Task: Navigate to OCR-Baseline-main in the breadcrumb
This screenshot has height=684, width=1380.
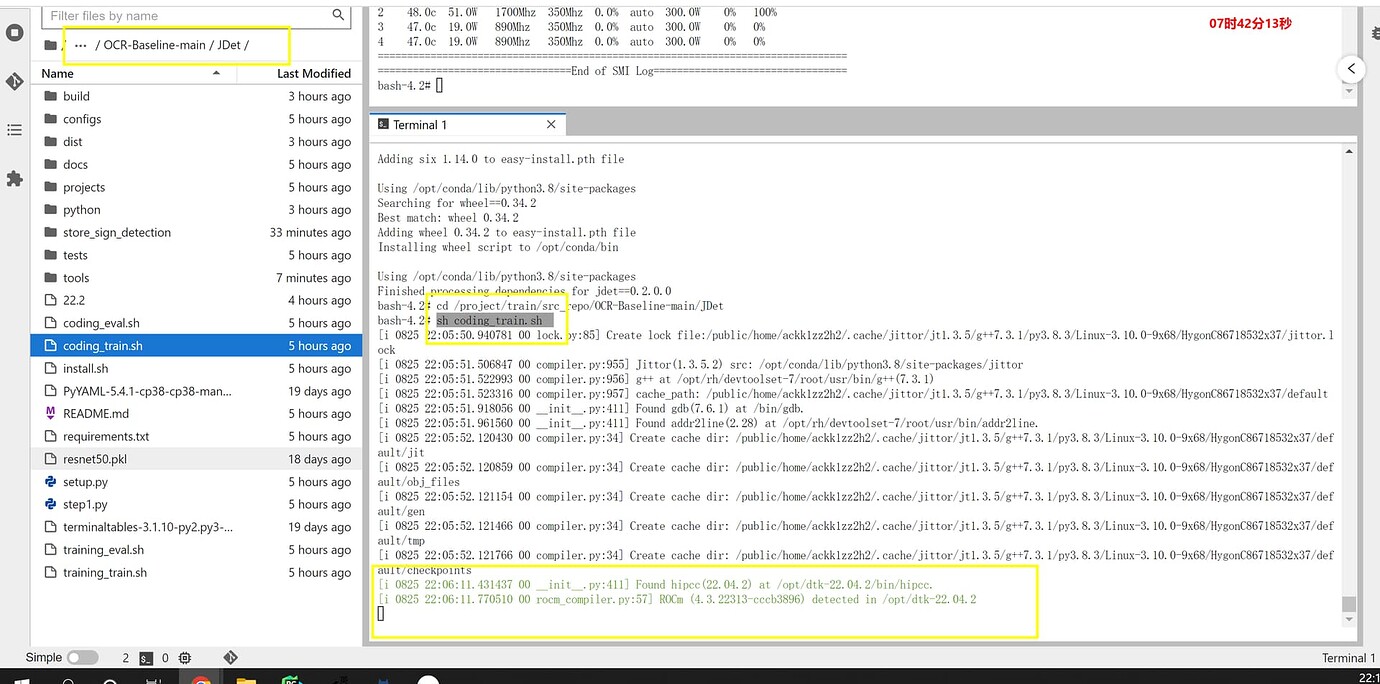Action: point(154,46)
